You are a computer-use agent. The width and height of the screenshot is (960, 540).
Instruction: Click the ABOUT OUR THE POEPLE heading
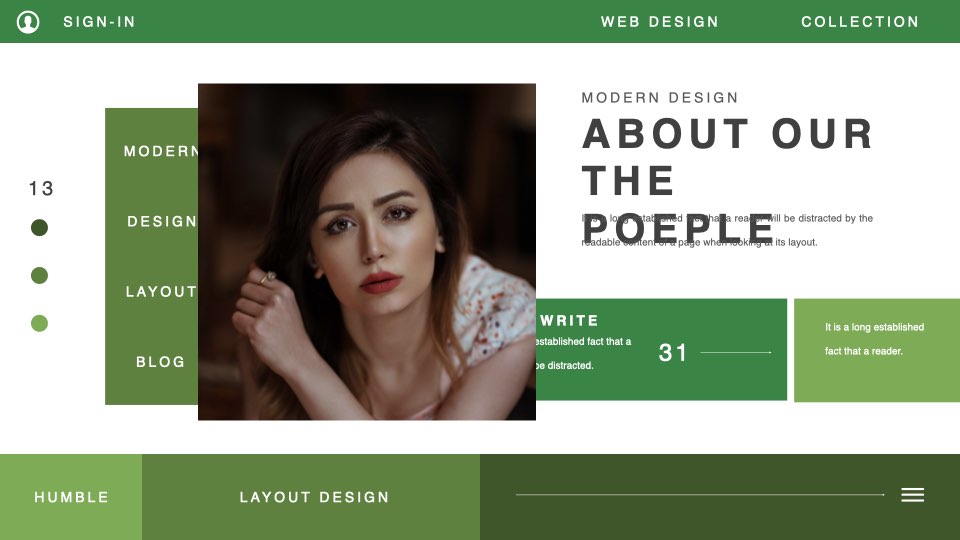[727, 181]
